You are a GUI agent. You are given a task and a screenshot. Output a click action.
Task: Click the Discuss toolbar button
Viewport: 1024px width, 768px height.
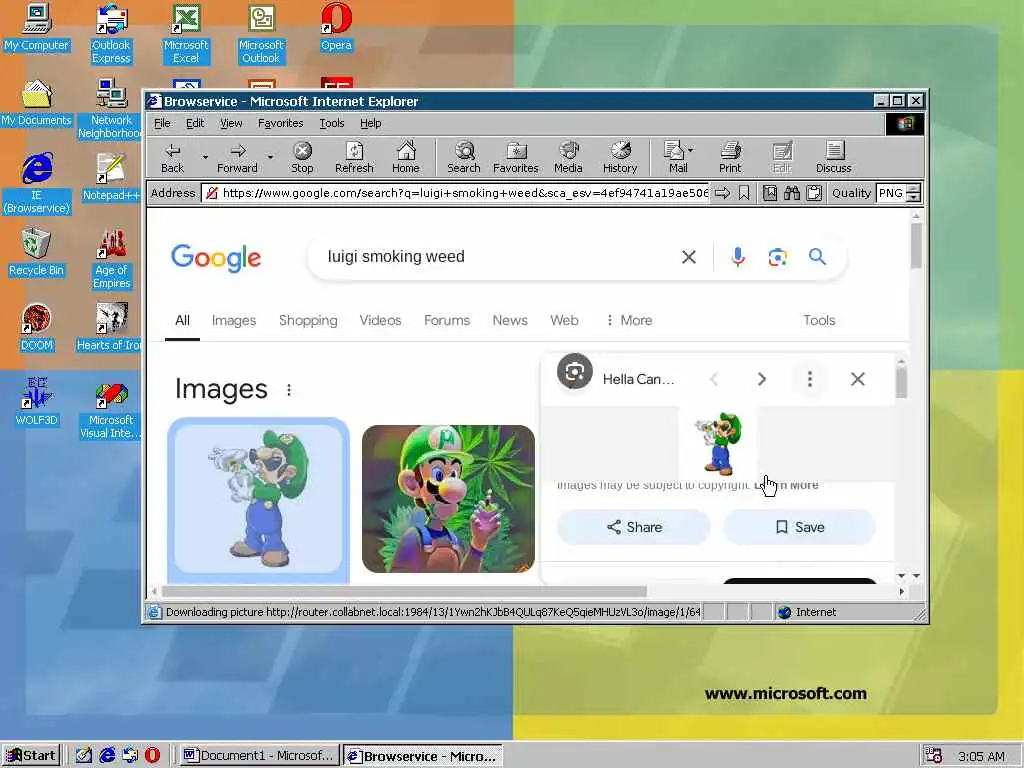click(x=833, y=158)
